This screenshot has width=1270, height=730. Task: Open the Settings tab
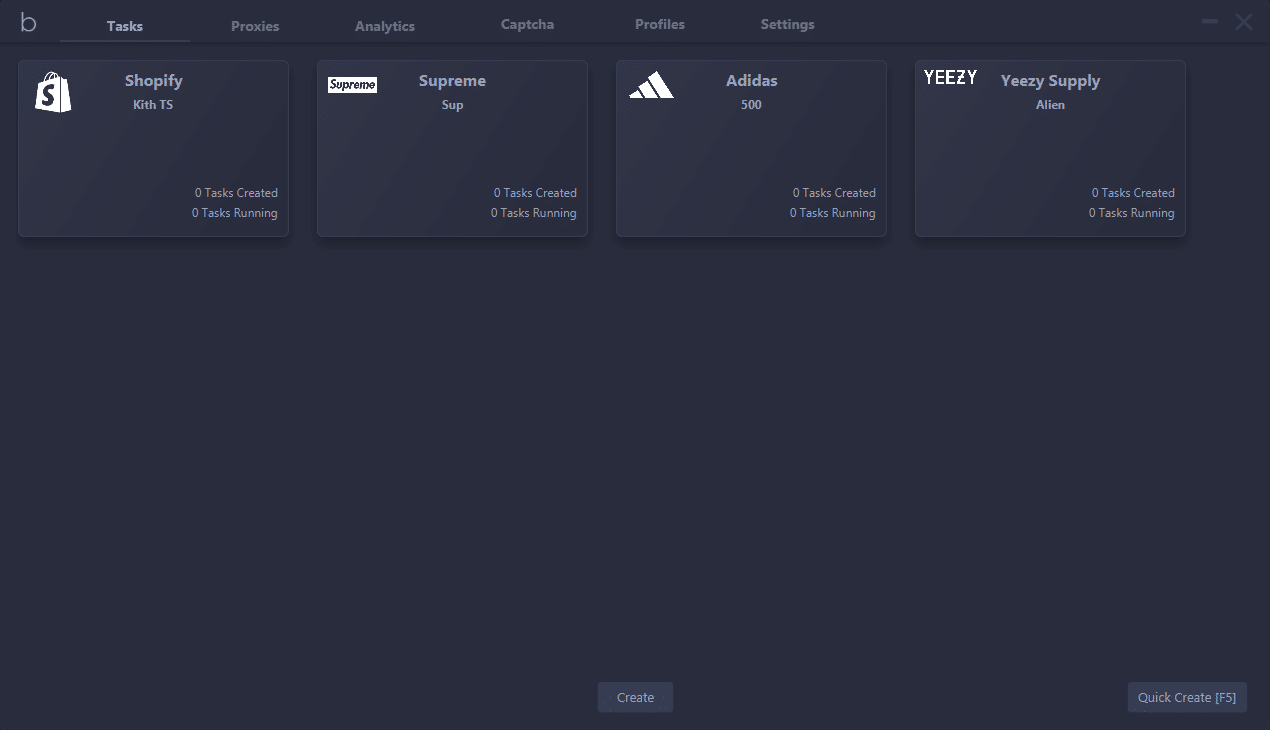point(788,24)
